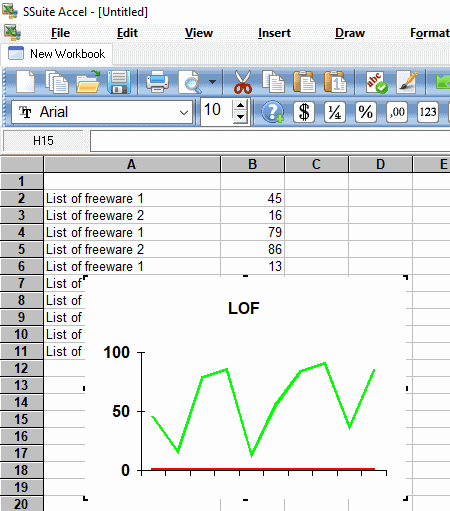Switch to the New Workbook tab
The image size is (450, 511).
point(57,54)
